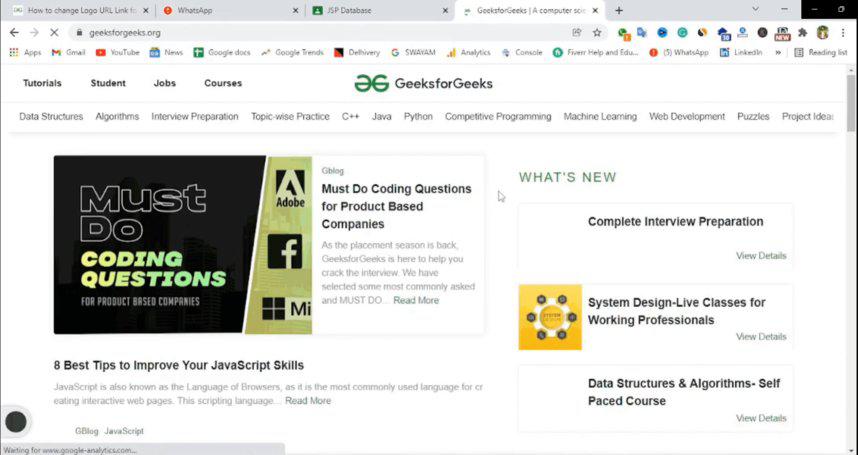Image resolution: width=858 pixels, height=455 pixels.
Task: Open the Fiverr Help and Edu bookmark
Action: click(596, 52)
